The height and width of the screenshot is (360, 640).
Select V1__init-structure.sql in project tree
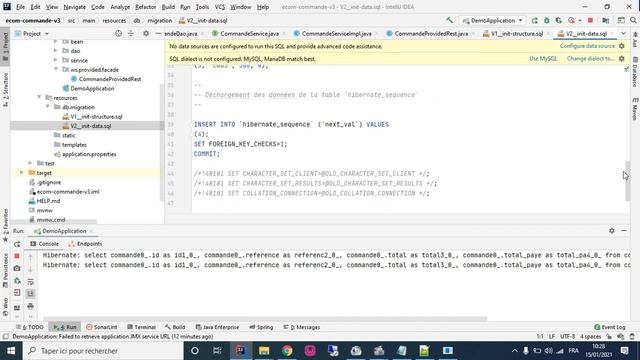click(92, 117)
